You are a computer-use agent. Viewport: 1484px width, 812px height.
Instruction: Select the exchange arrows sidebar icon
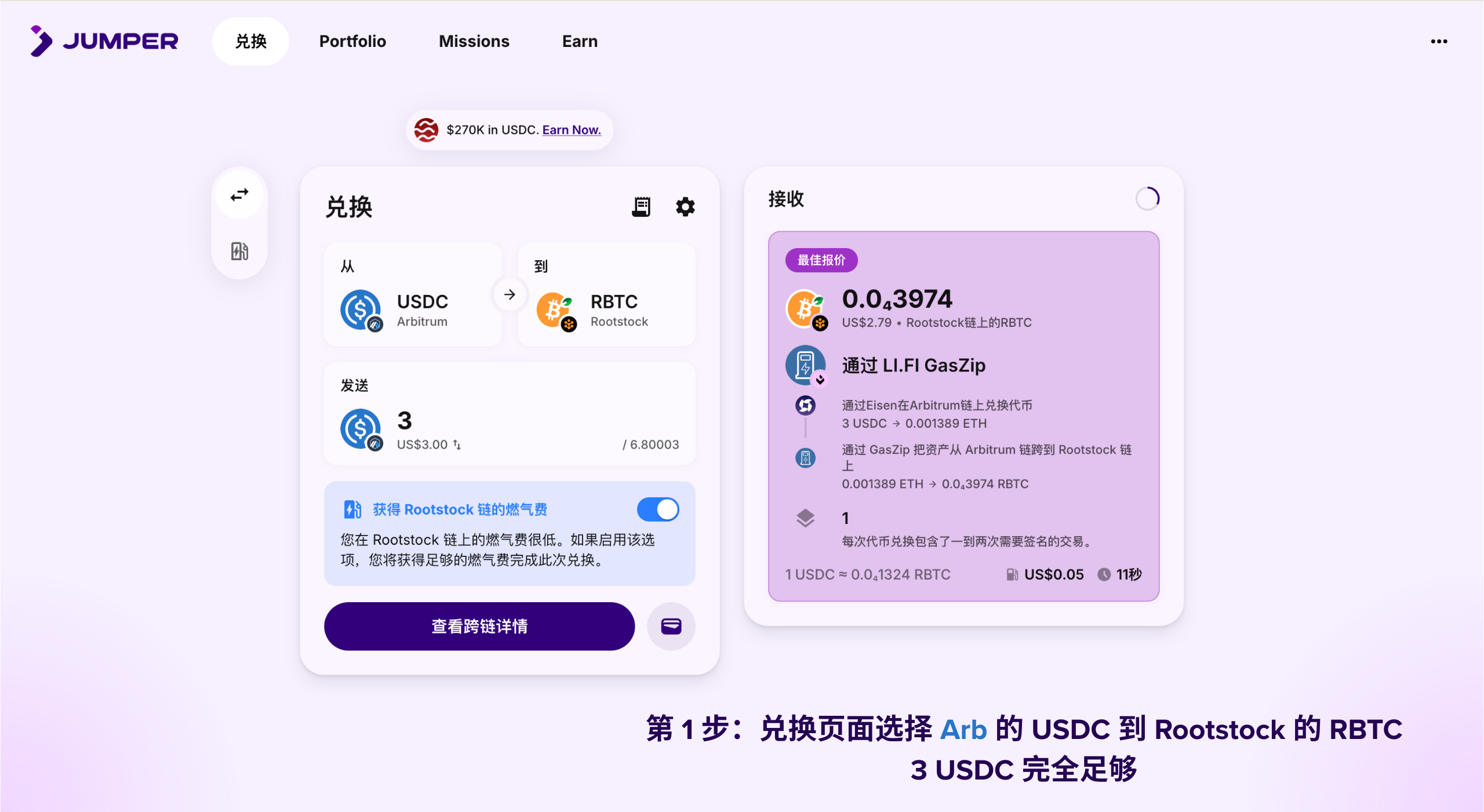pyautogui.click(x=239, y=195)
